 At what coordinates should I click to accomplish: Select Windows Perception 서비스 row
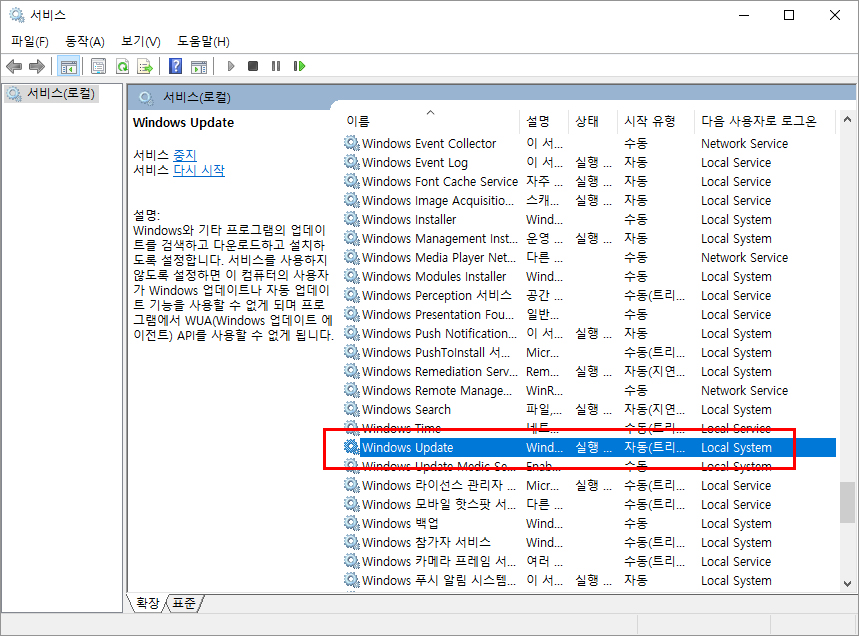pos(589,295)
